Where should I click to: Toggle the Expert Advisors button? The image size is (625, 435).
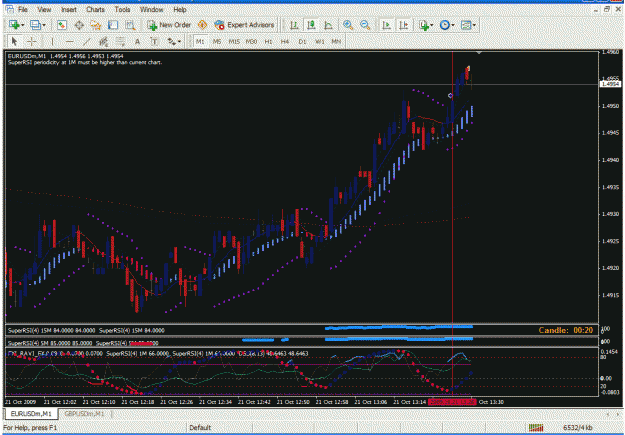click(244, 25)
